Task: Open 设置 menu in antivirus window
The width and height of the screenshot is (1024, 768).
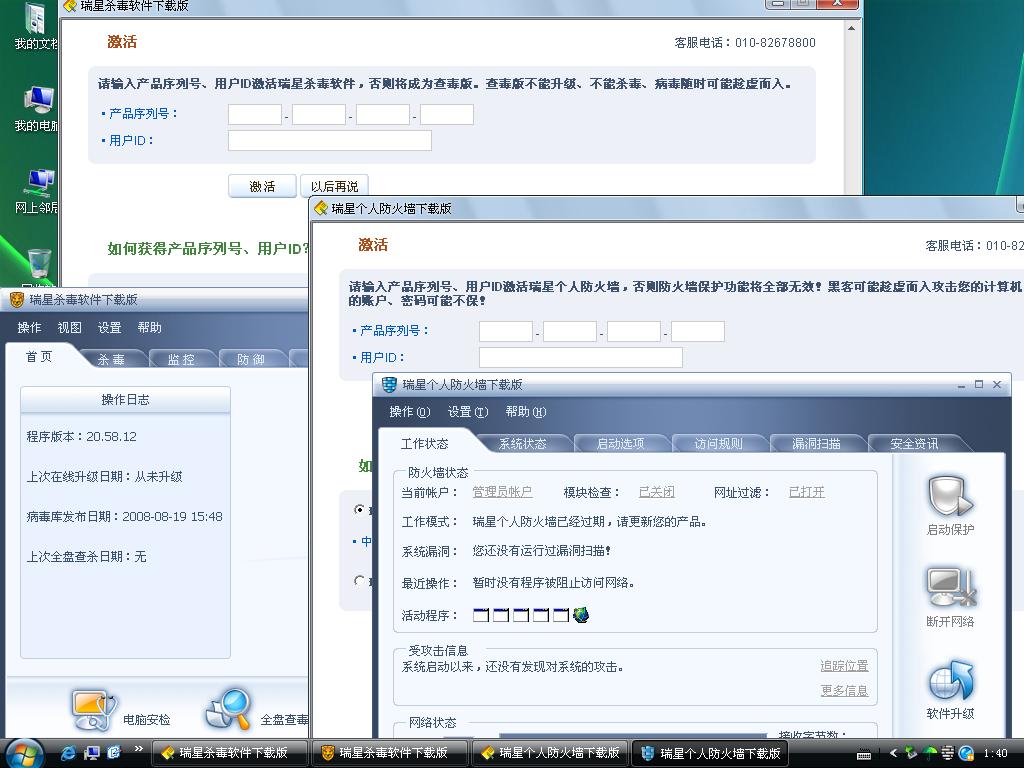Action: (110, 328)
